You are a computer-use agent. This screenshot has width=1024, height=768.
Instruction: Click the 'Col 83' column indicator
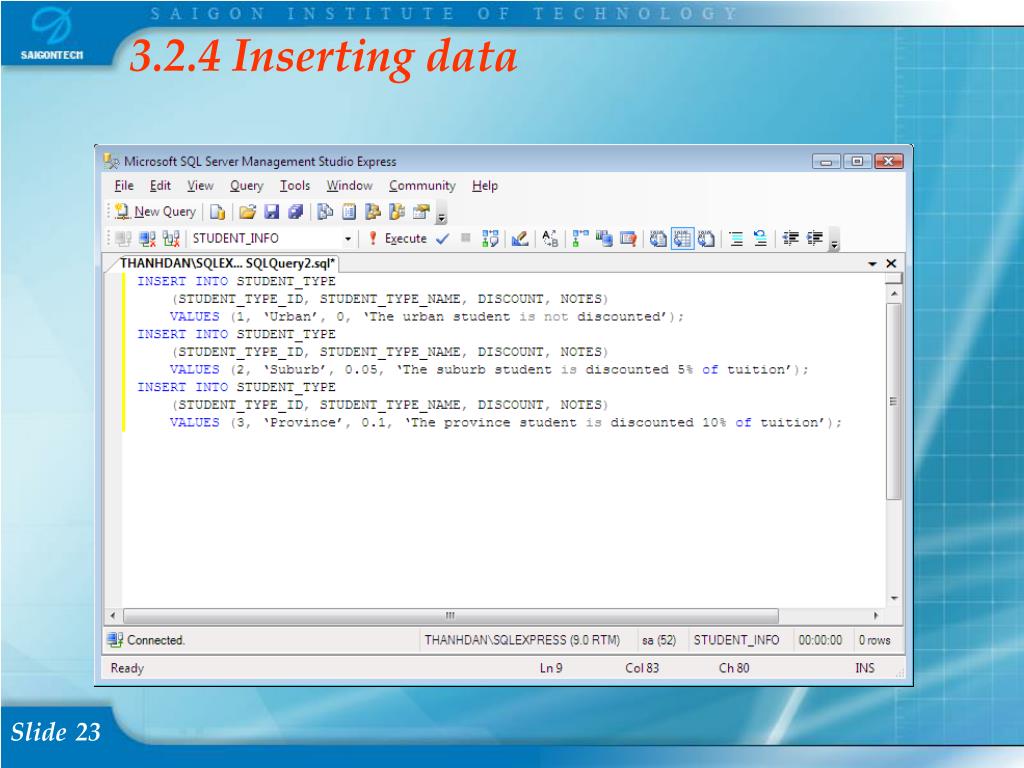pos(642,668)
